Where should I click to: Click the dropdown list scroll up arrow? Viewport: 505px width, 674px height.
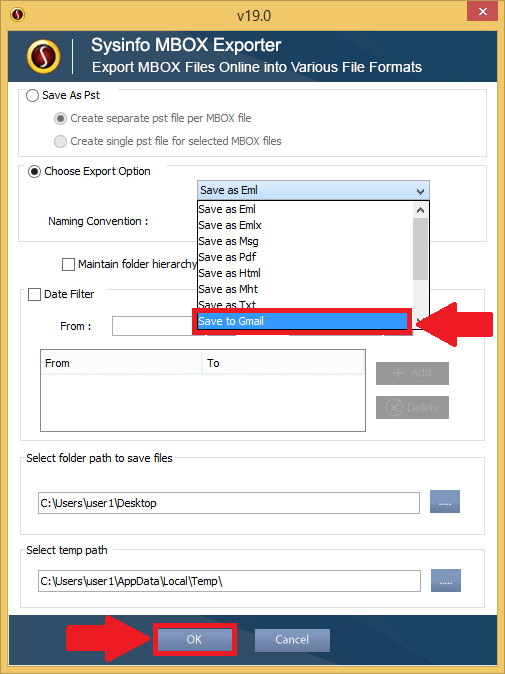click(420, 210)
